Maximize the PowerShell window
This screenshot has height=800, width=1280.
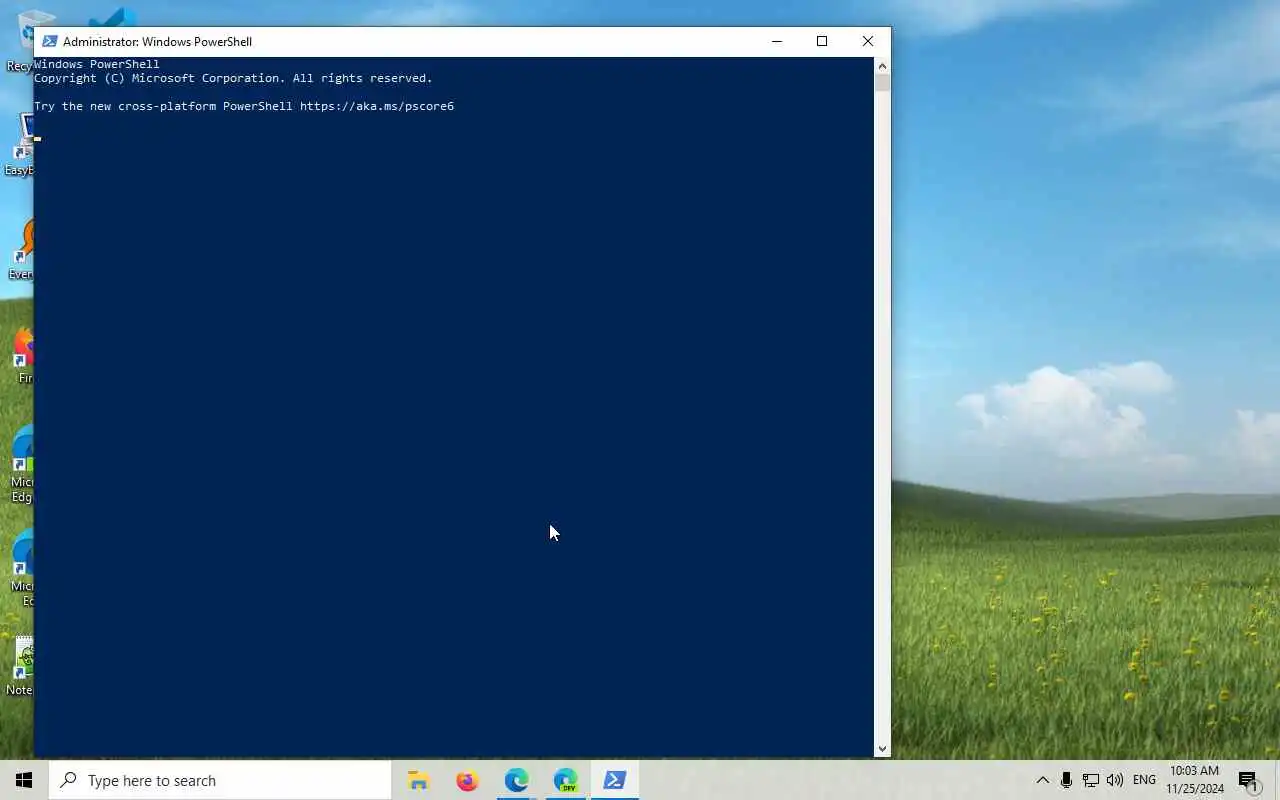point(822,41)
